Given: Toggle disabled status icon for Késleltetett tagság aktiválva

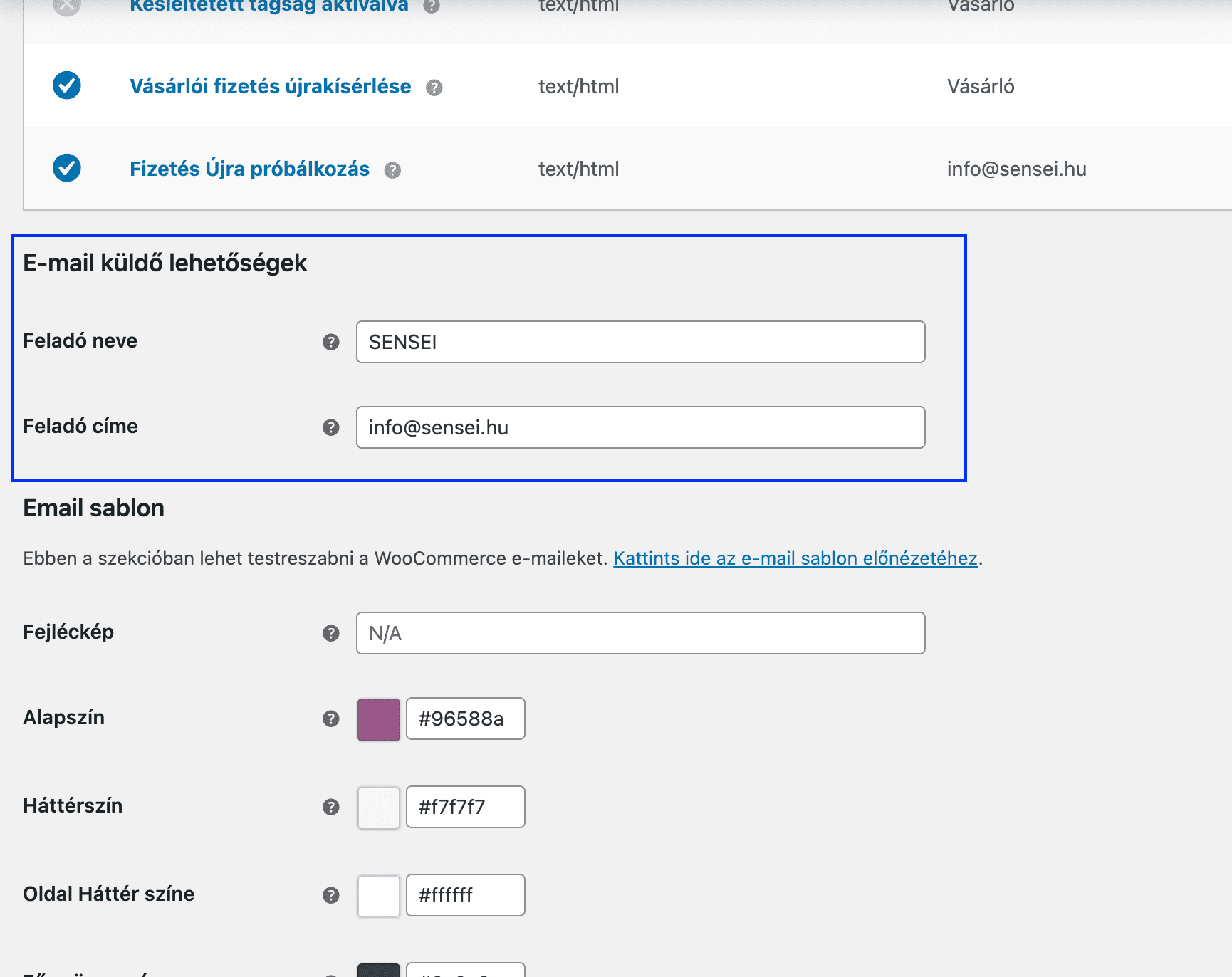Looking at the screenshot, I should pyautogui.click(x=67, y=6).
